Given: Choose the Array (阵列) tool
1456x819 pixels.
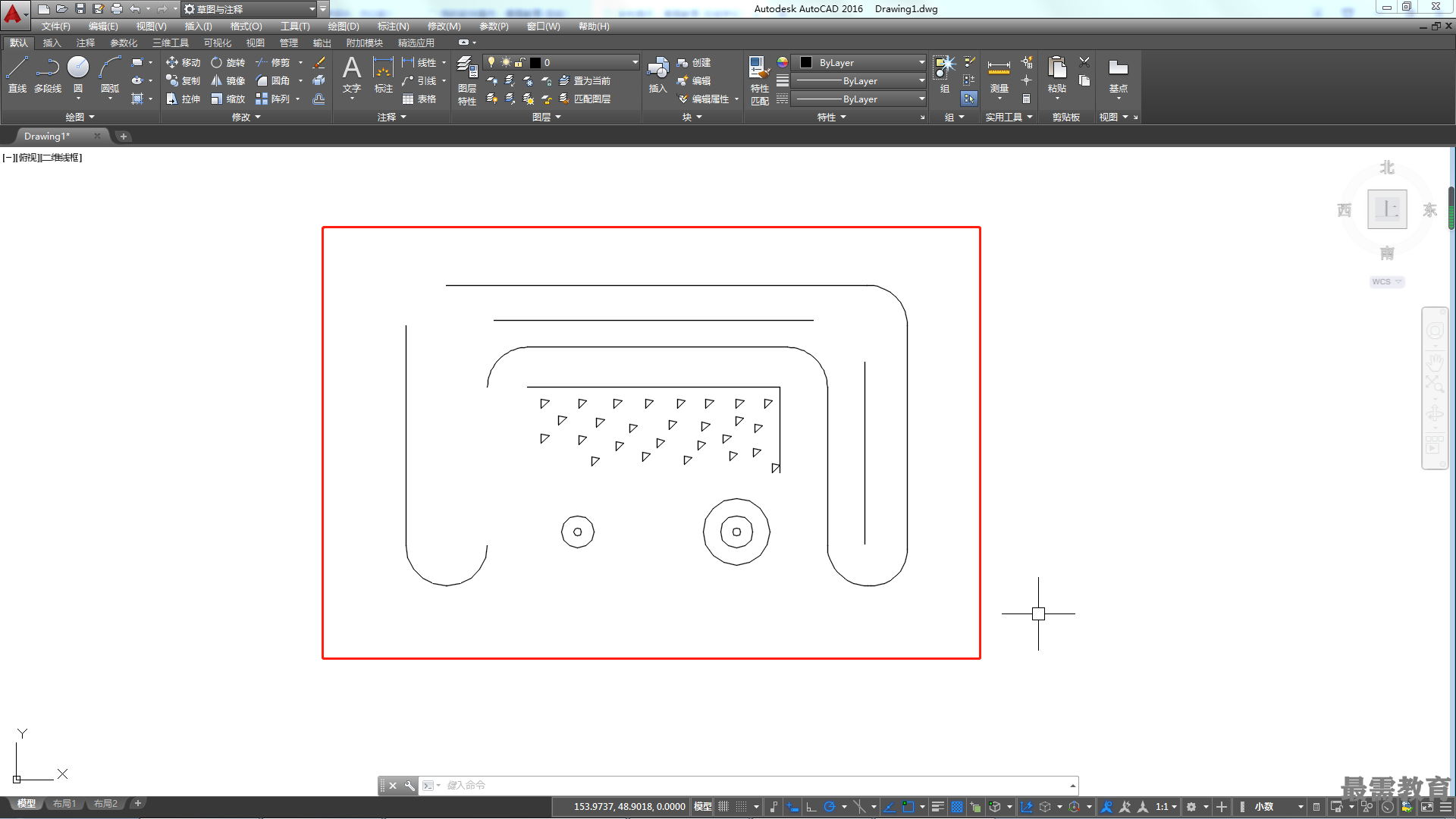Looking at the screenshot, I should (x=272, y=99).
